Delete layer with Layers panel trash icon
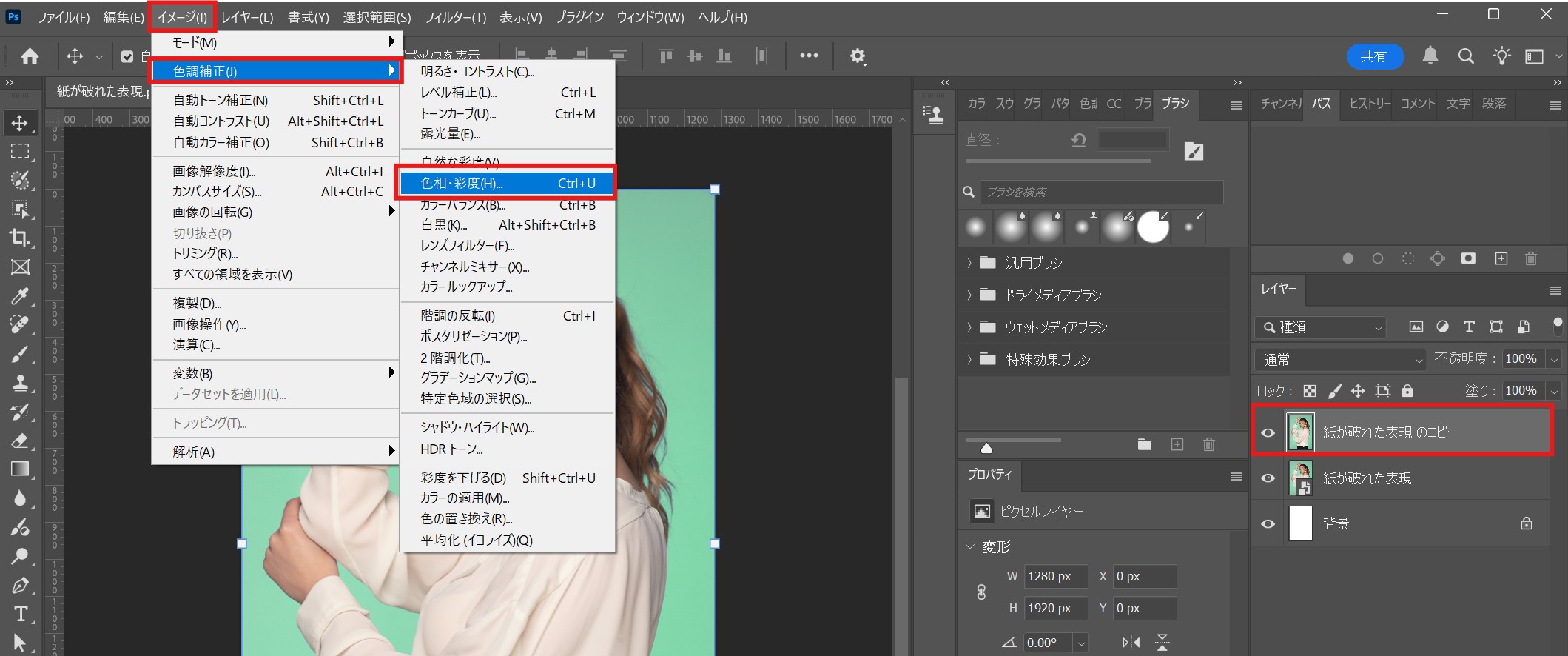The height and width of the screenshot is (656, 1568). pos(1530,258)
